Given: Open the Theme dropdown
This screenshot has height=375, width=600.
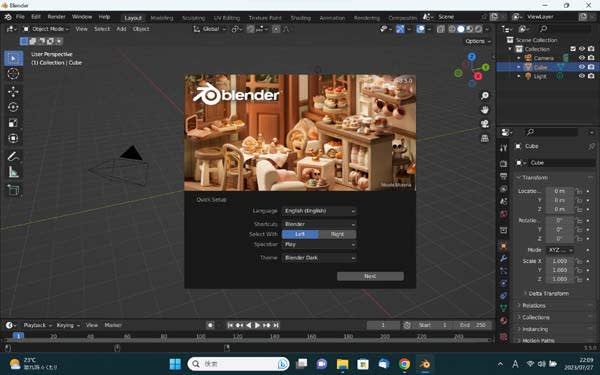Looking at the screenshot, I should coord(319,258).
